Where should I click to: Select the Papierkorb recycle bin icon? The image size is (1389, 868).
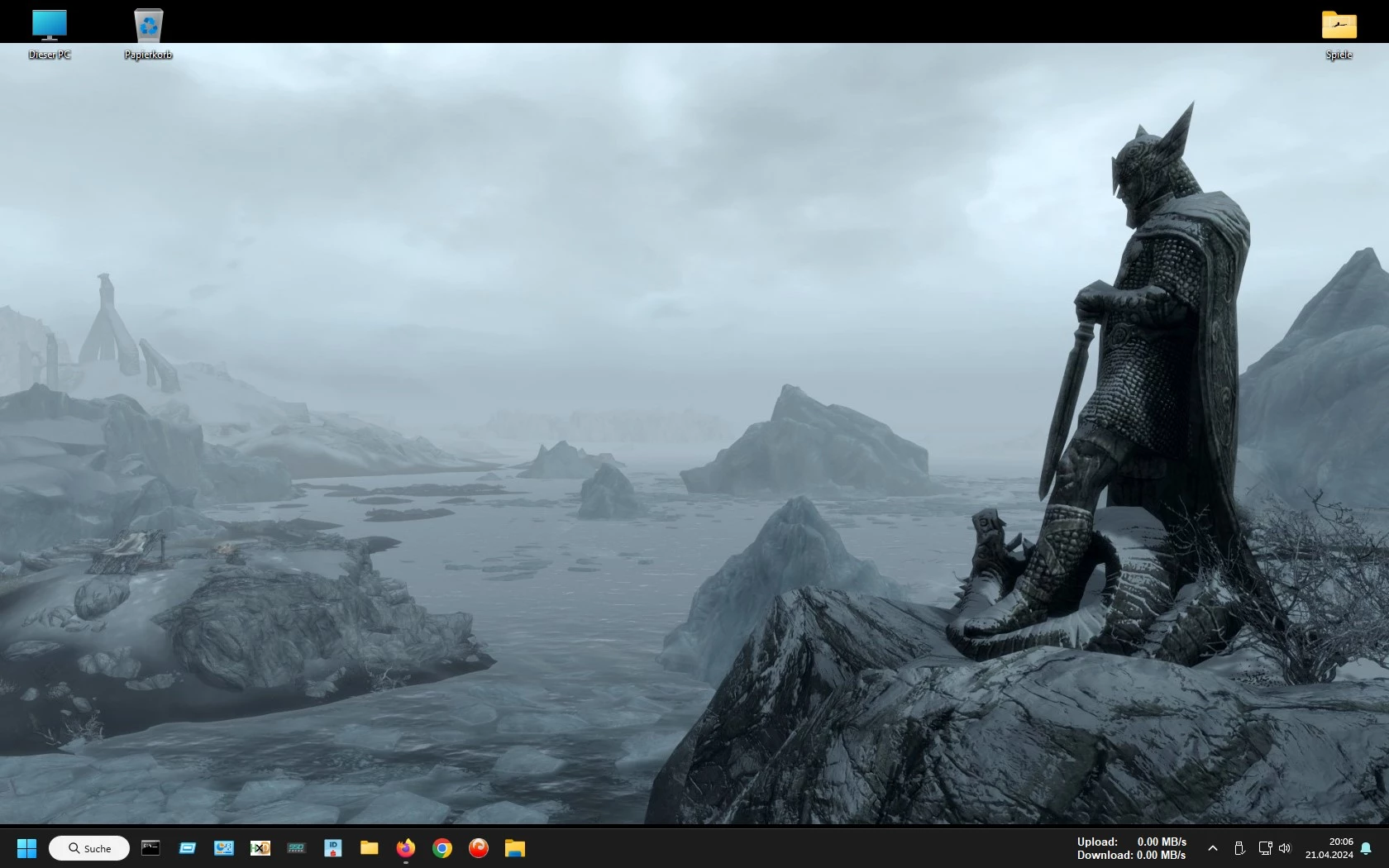click(x=149, y=34)
